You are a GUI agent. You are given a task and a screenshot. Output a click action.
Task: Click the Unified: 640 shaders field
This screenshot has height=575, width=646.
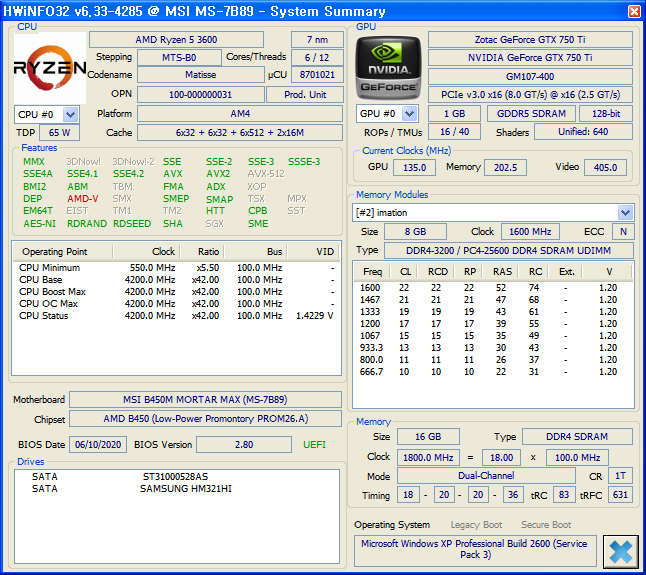tap(583, 132)
